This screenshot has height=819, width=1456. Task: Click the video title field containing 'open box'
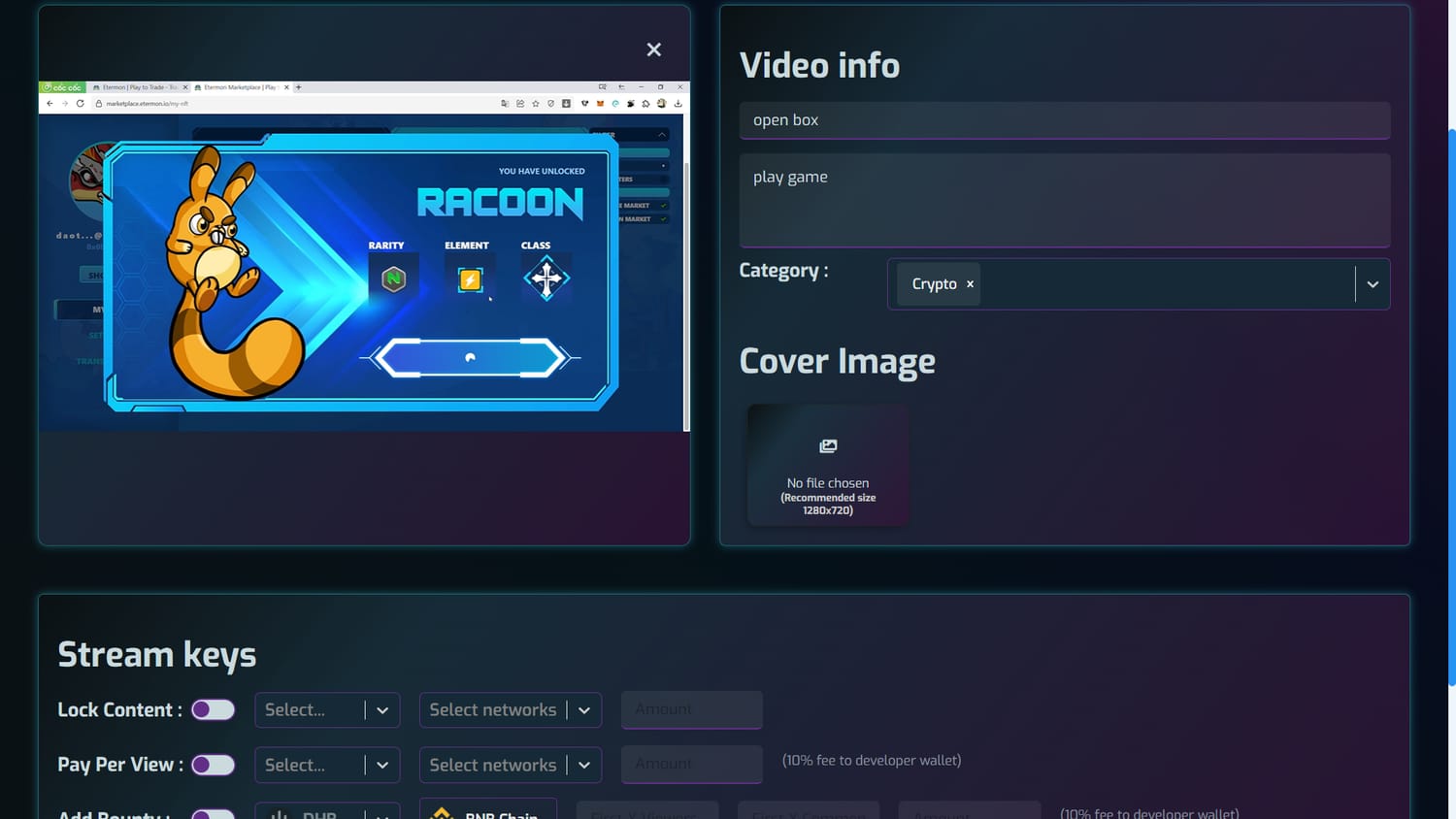coord(1065,120)
